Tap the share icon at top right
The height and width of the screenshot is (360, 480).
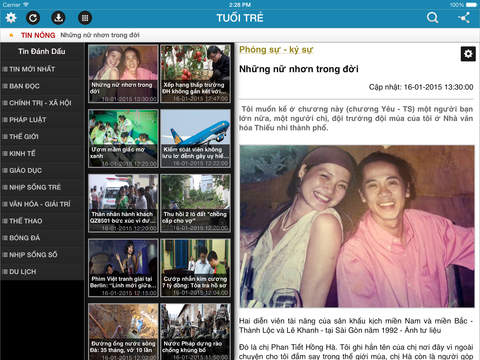pos(464,18)
